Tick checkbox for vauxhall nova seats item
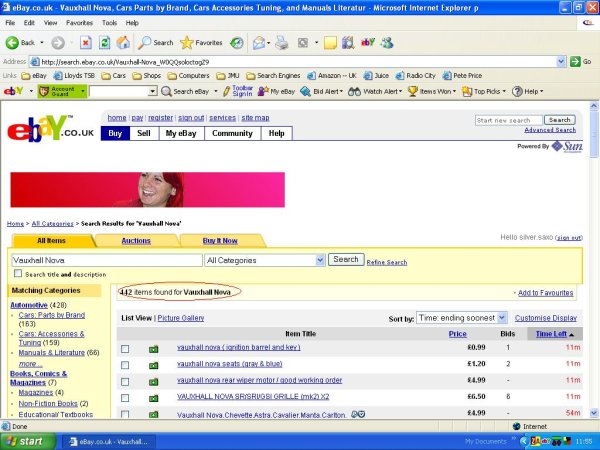This screenshot has height=450, width=600. point(125,365)
